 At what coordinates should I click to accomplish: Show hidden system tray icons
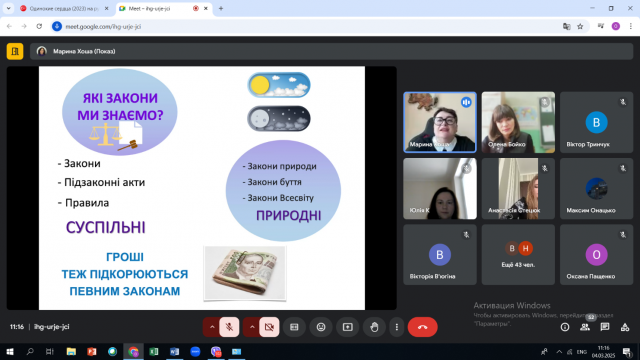click(x=559, y=351)
